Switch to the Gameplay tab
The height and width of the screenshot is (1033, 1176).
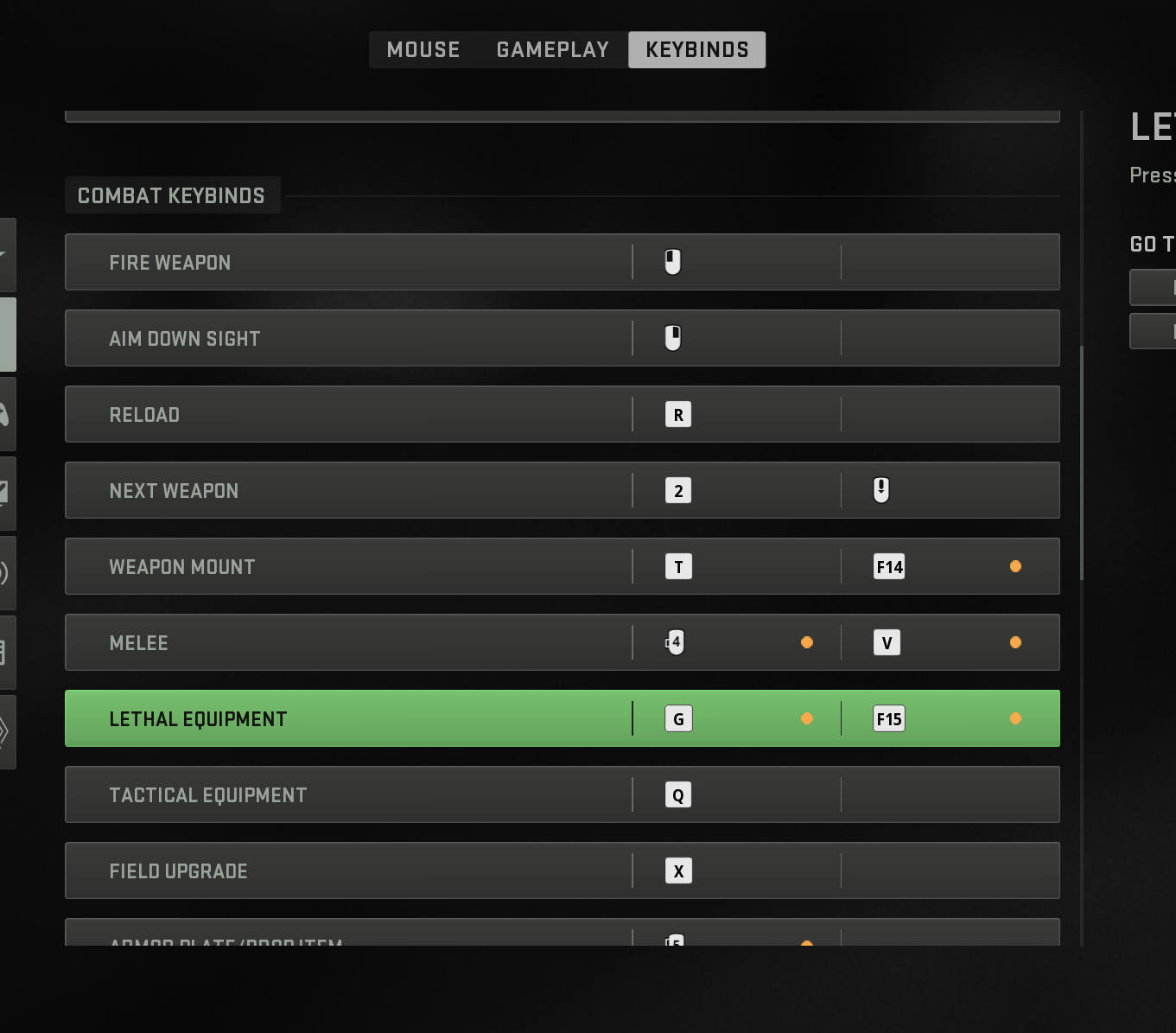552,49
